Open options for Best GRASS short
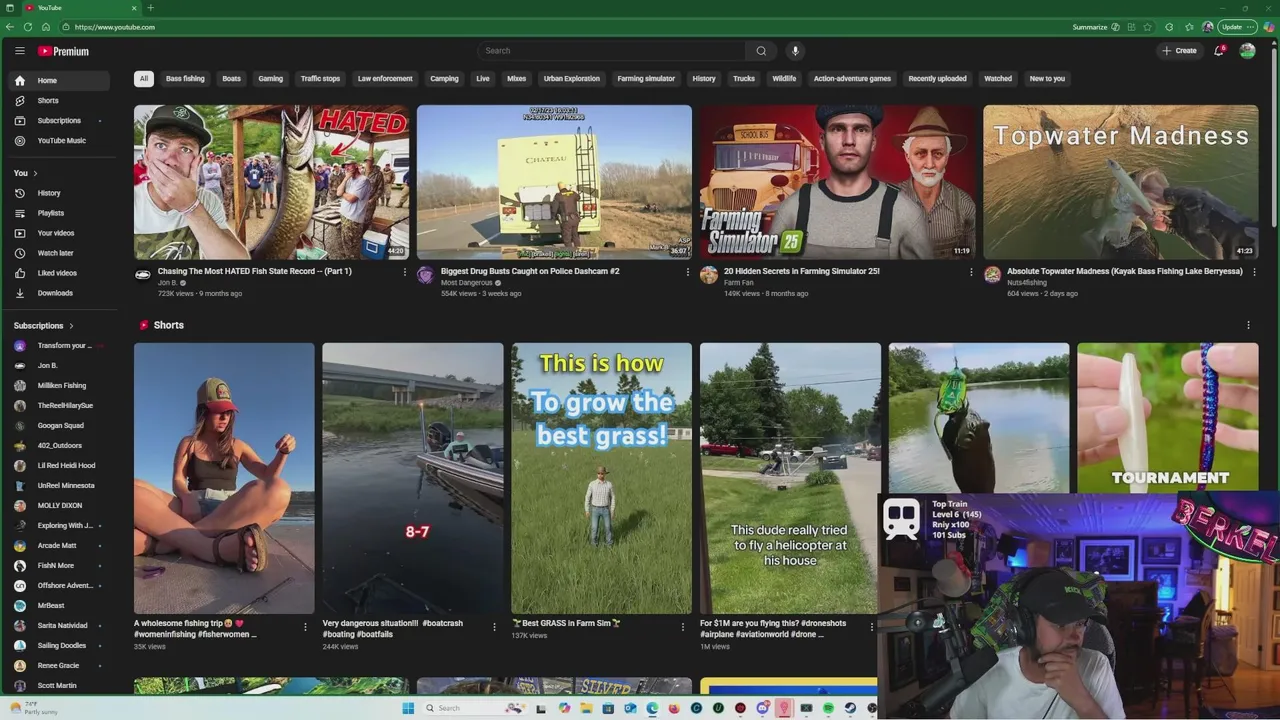Screen dimensions: 1280x720 (x=682, y=627)
